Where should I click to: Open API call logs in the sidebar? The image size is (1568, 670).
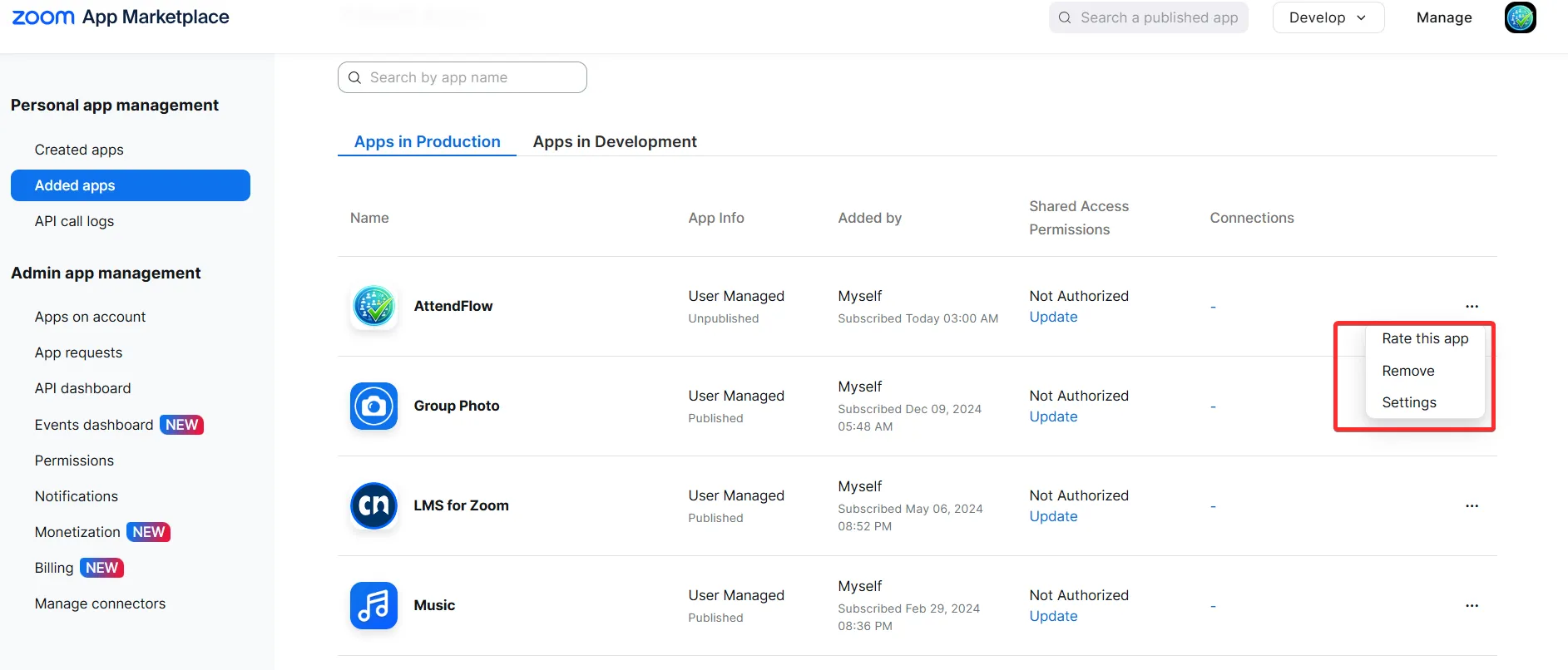pyautogui.click(x=74, y=221)
